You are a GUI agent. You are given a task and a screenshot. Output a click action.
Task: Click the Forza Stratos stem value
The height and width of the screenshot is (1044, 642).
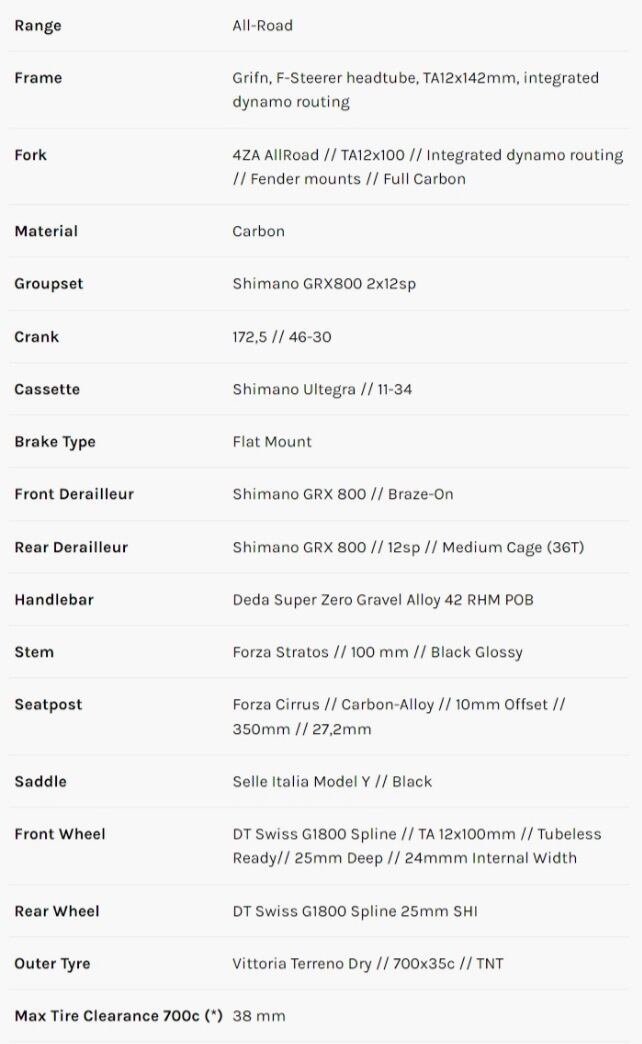pos(377,652)
